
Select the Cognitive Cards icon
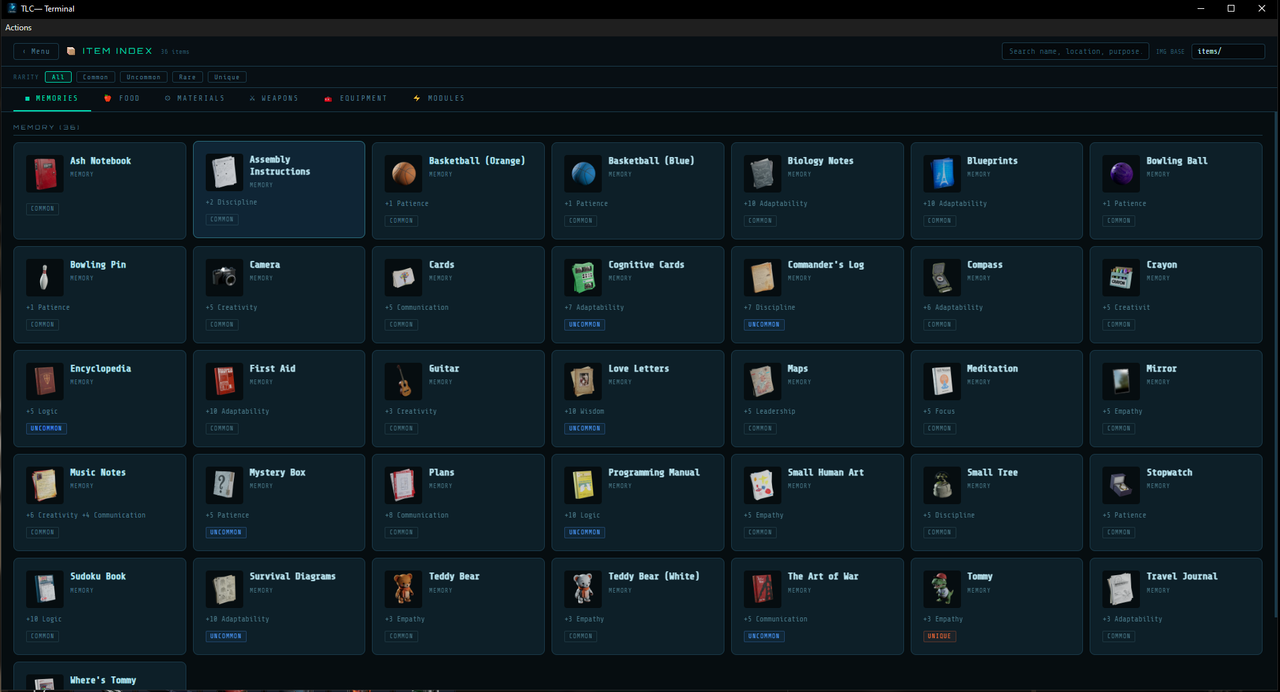click(583, 278)
